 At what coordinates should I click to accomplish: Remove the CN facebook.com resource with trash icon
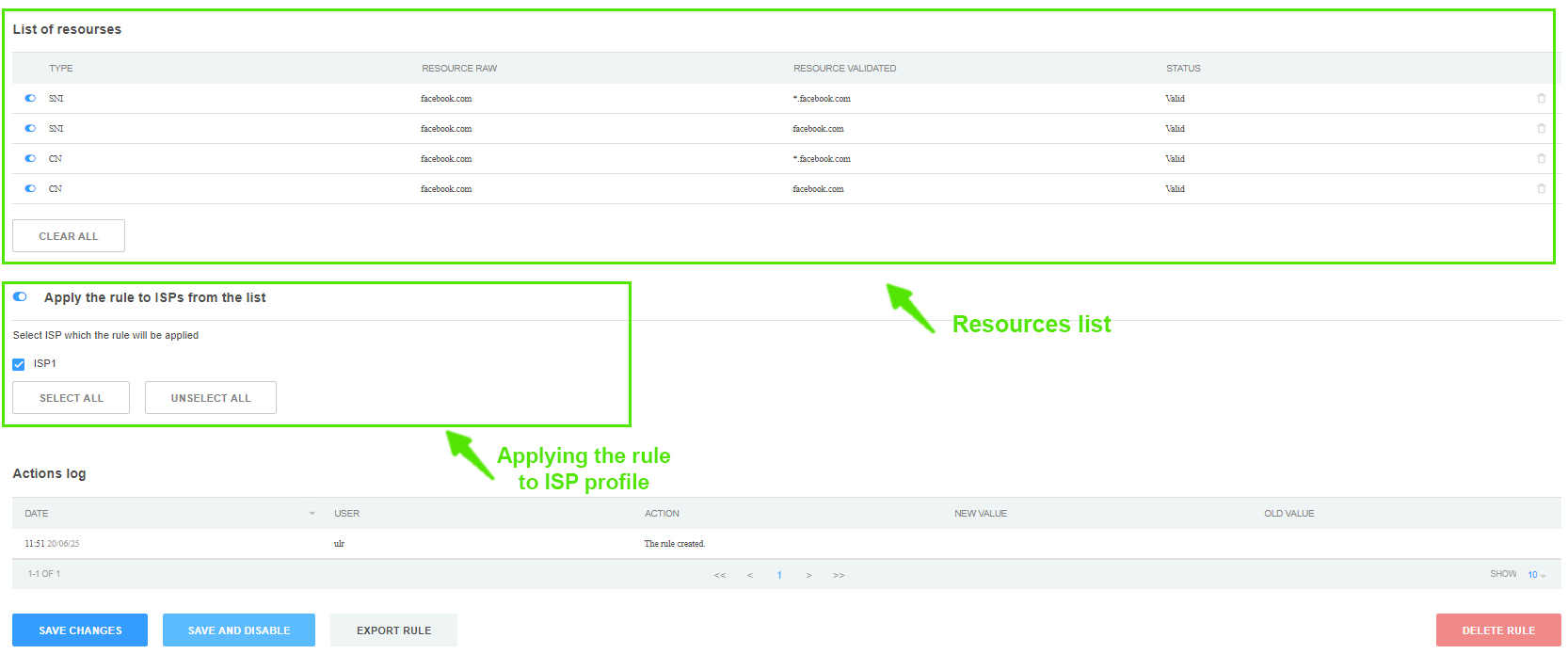[x=1541, y=188]
